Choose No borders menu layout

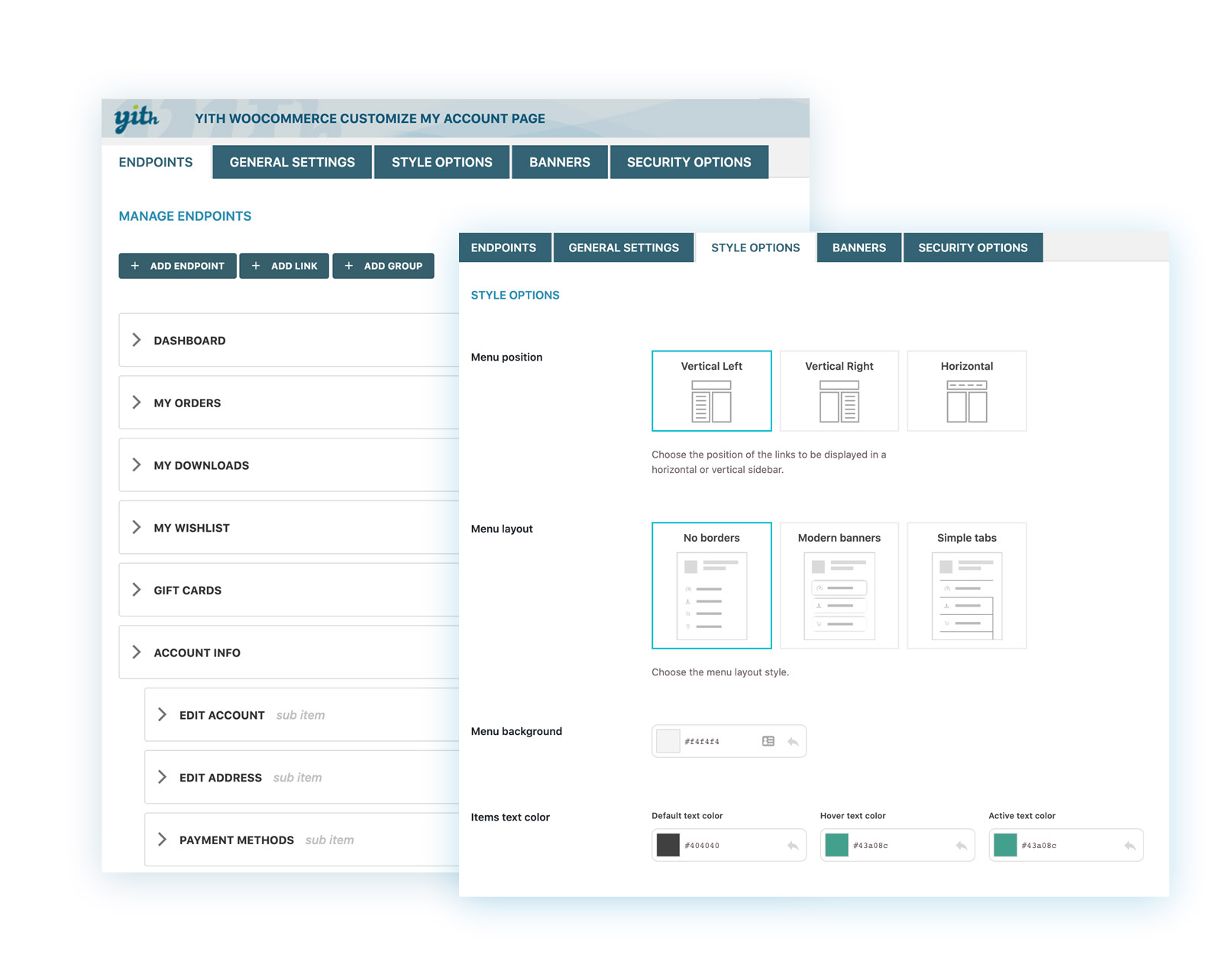click(711, 585)
